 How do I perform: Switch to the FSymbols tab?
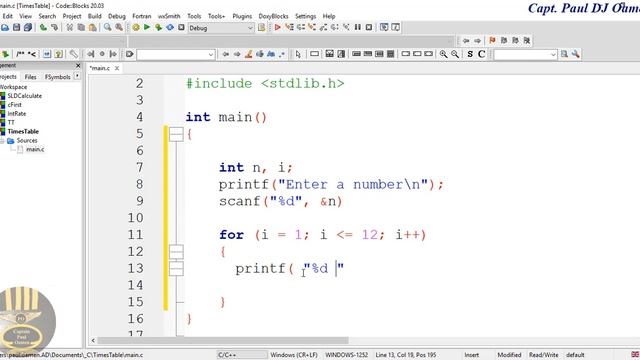[58, 77]
